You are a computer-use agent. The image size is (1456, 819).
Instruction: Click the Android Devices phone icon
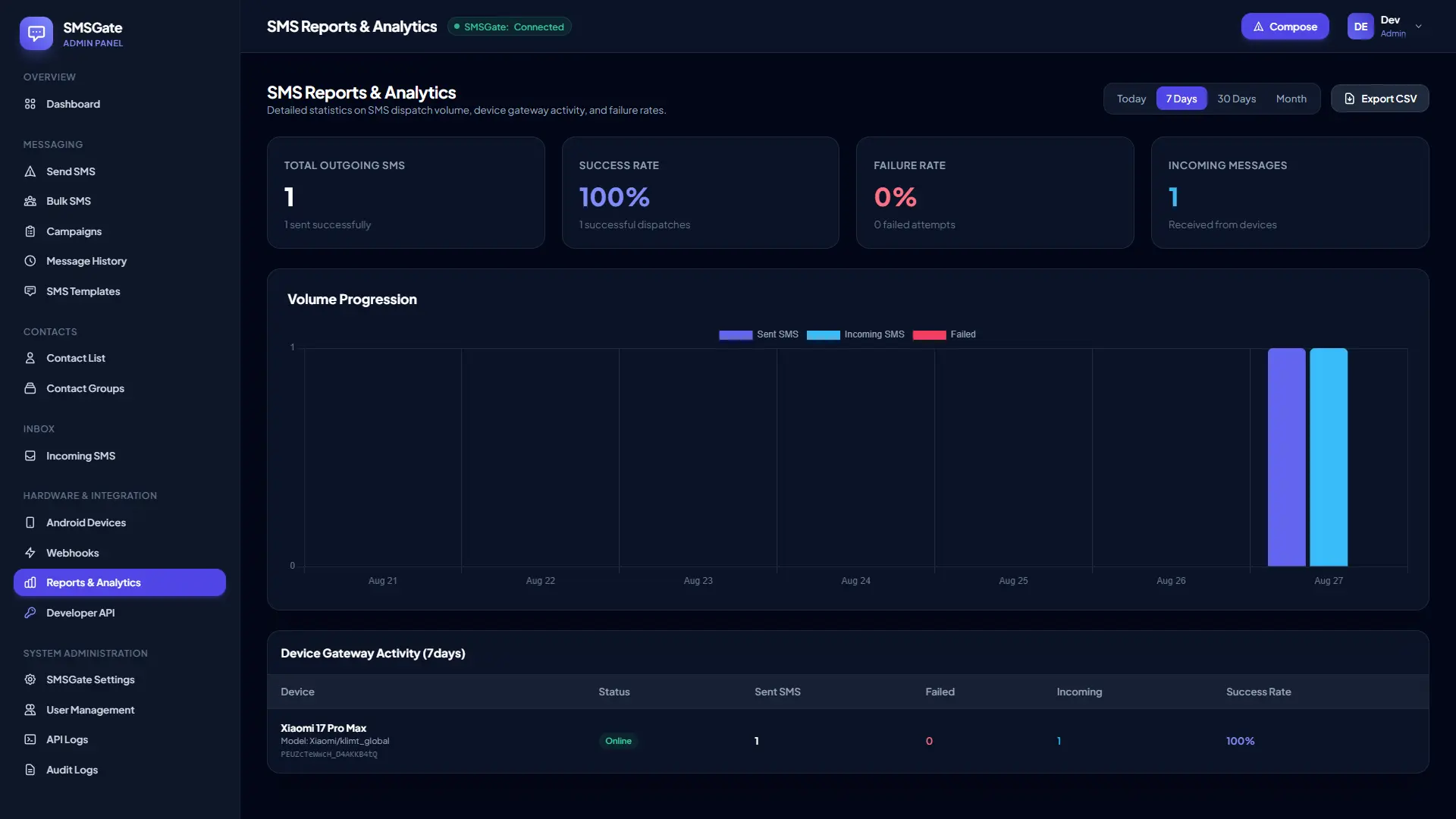point(30,522)
